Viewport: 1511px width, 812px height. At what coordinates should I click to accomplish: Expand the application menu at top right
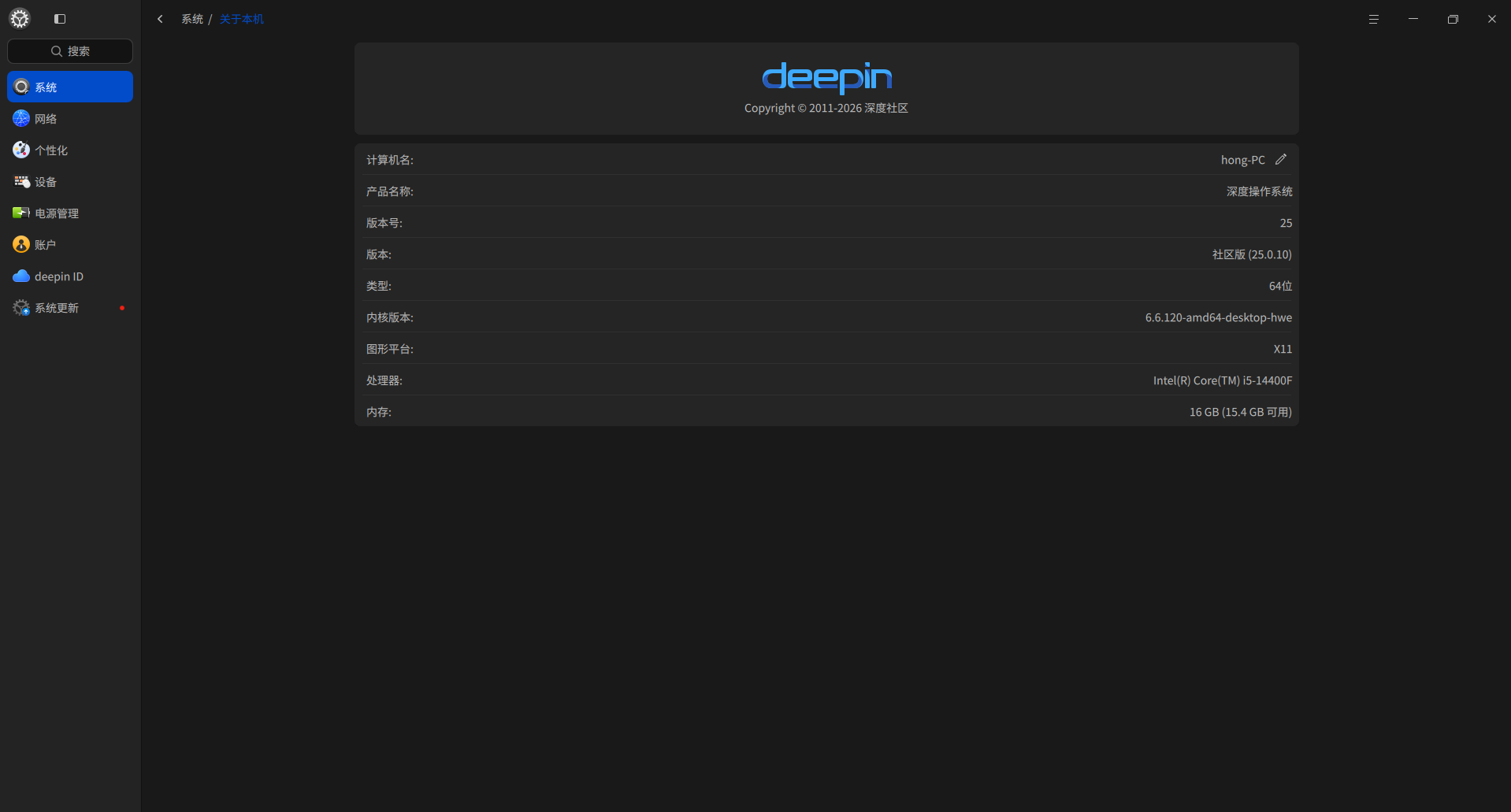point(1374,19)
